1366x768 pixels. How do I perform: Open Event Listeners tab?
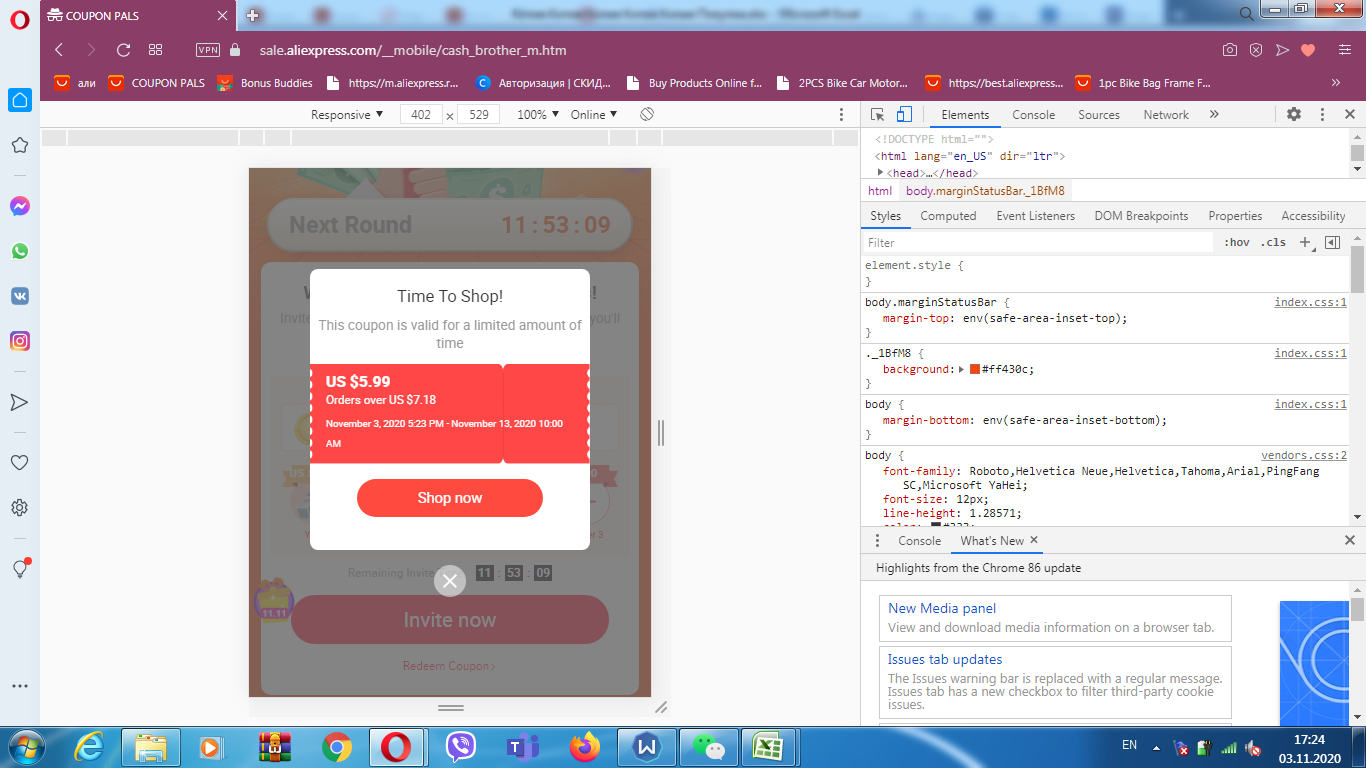tap(1035, 216)
